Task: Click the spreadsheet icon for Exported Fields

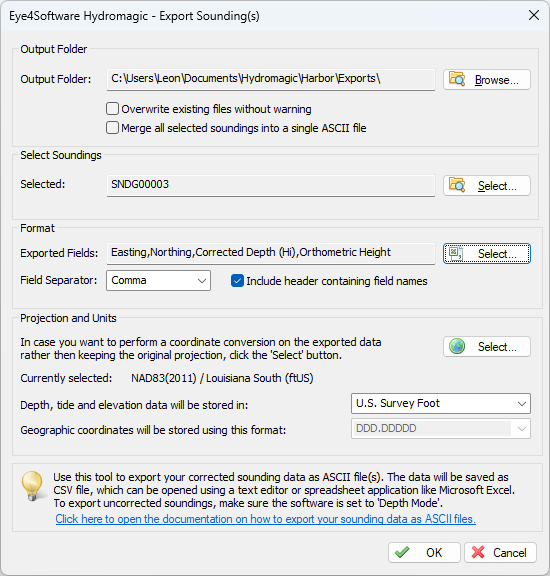Action: pos(456,253)
